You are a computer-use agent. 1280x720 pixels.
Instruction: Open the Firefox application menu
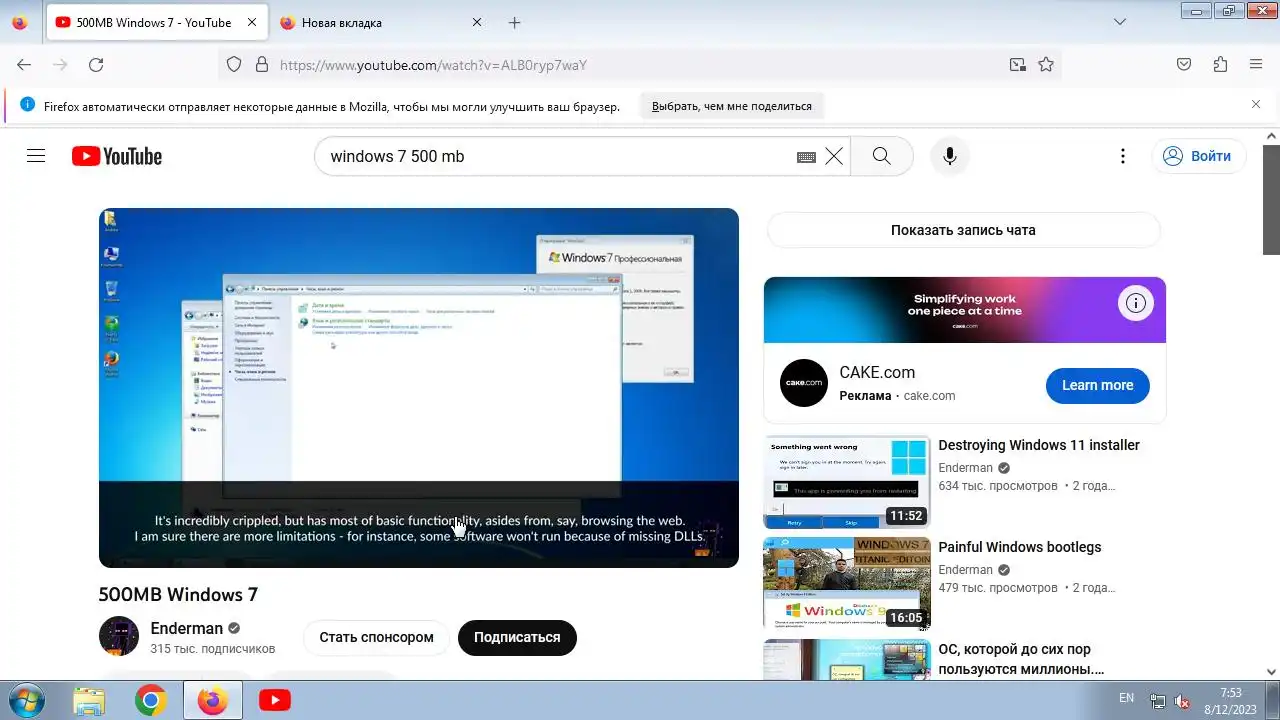(x=1256, y=65)
